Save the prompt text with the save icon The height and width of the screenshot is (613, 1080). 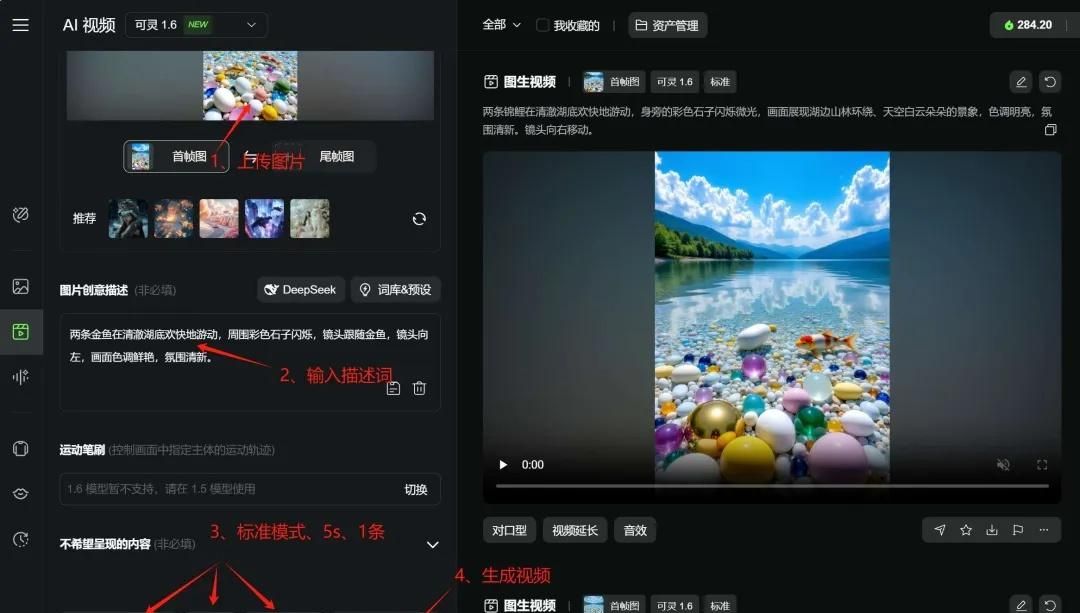point(393,388)
